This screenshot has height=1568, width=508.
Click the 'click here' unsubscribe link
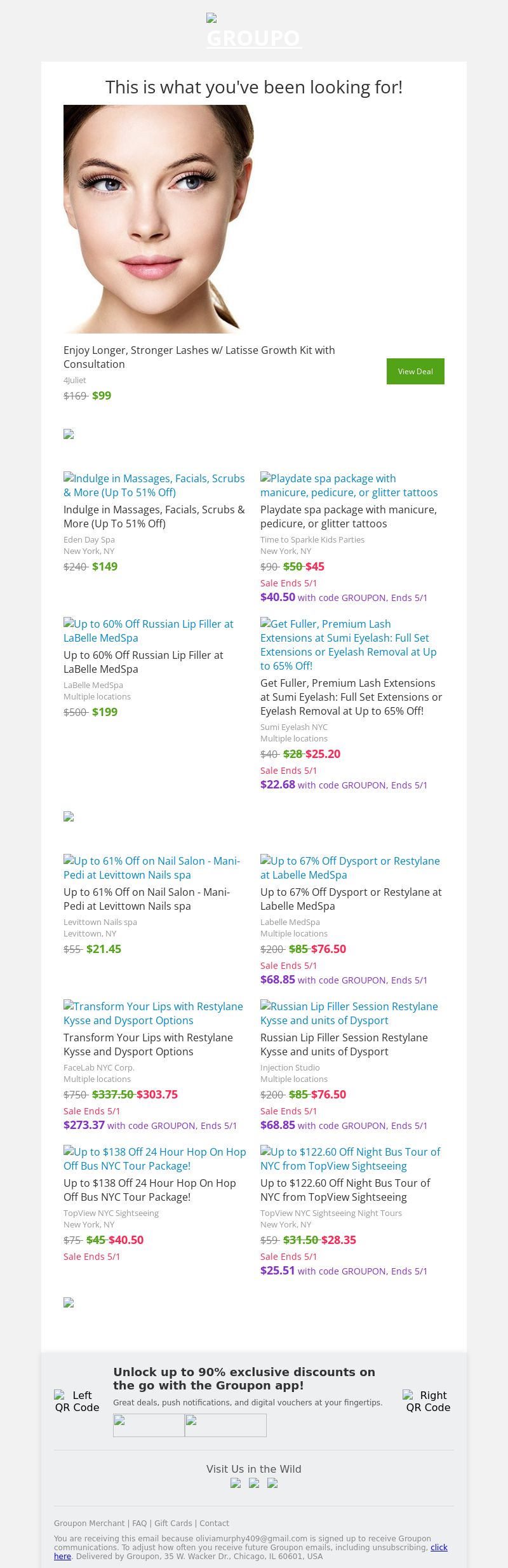(439, 1547)
